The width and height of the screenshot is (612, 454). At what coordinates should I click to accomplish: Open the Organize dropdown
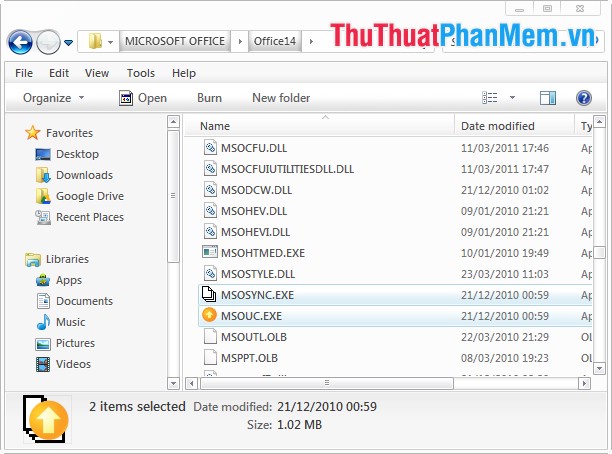pos(53,98)
